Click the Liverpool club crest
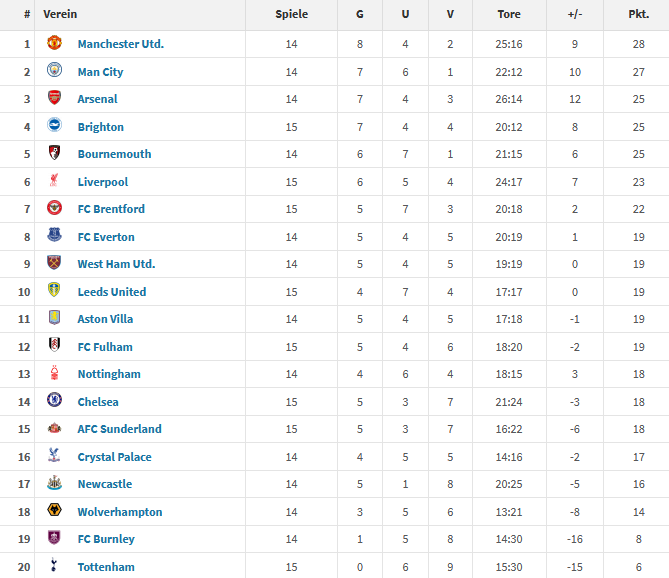Screen dimensions: 669x578 click(x=55, y=182)
